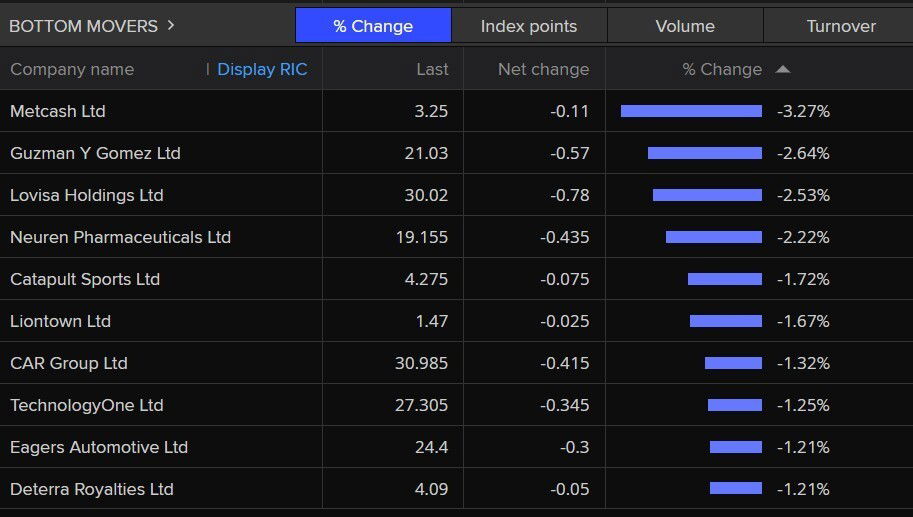
Task: Sort by % Change ascending arrow
Action: pos(783,69)
